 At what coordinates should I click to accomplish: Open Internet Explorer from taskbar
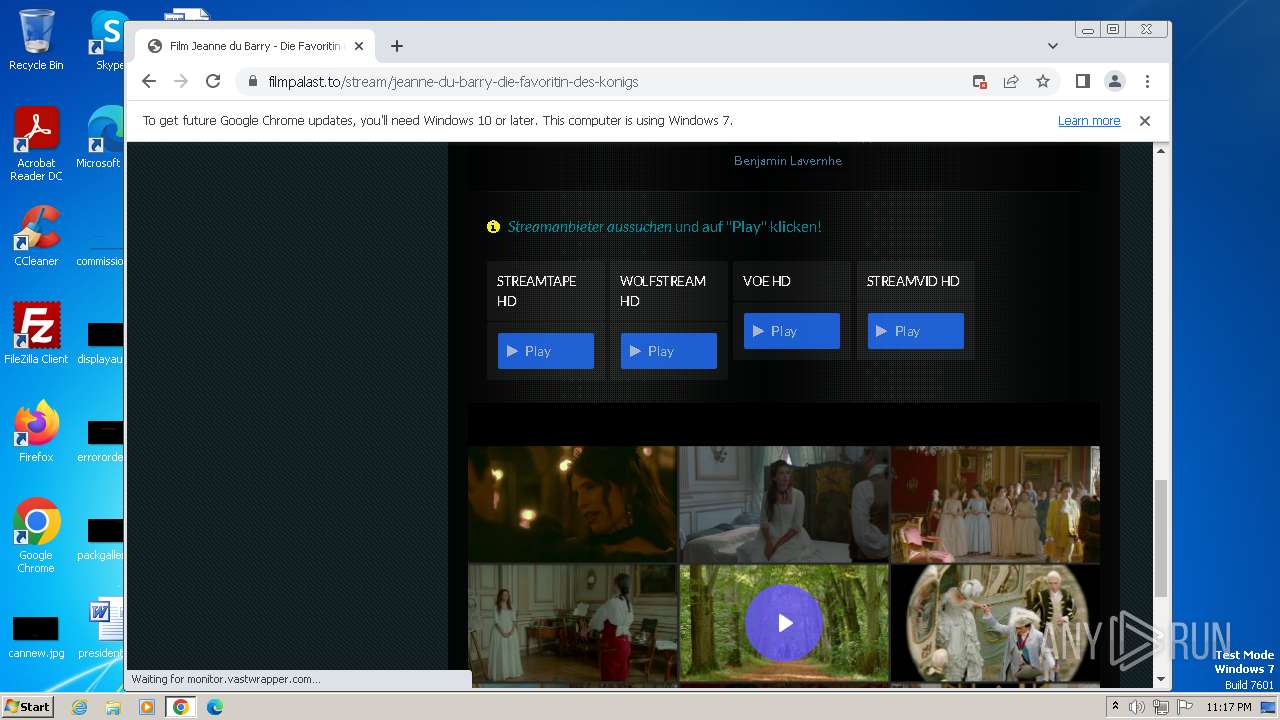(79, 707)
